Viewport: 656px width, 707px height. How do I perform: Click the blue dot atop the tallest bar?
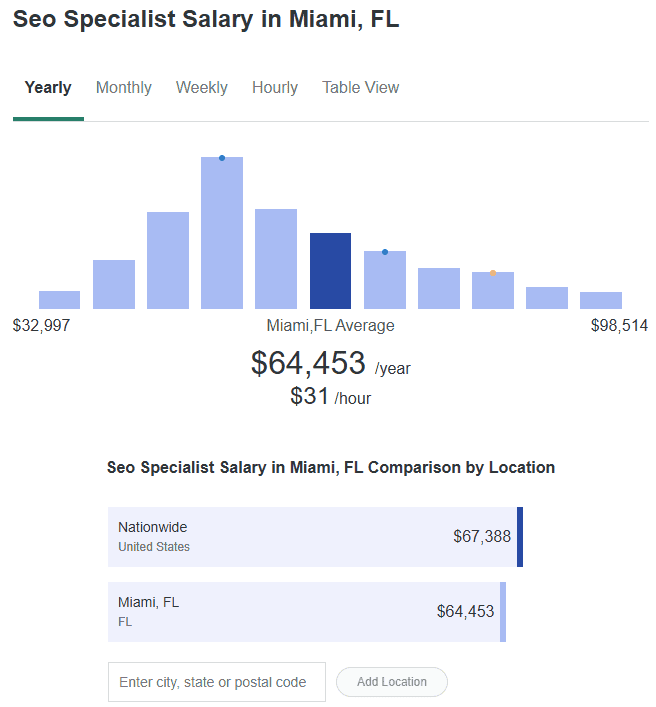pos(222,158)
